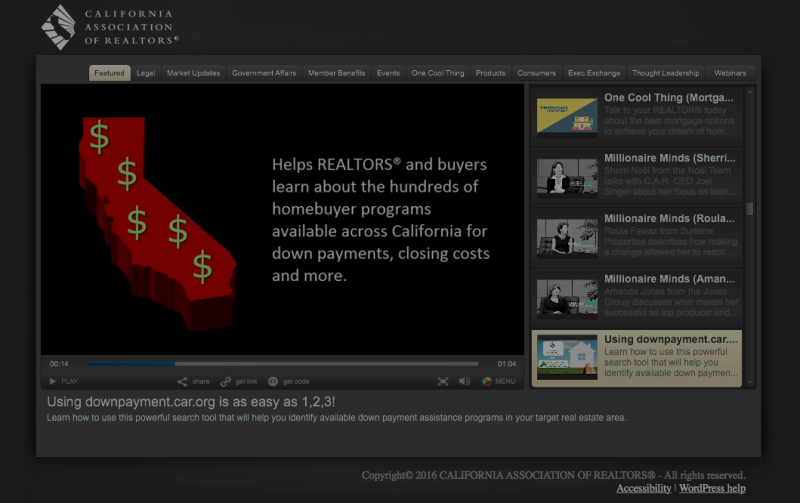Viewport: 800px width, 503px height.
Task: Click the get link chain icon
Action: [x=226, y=382]
